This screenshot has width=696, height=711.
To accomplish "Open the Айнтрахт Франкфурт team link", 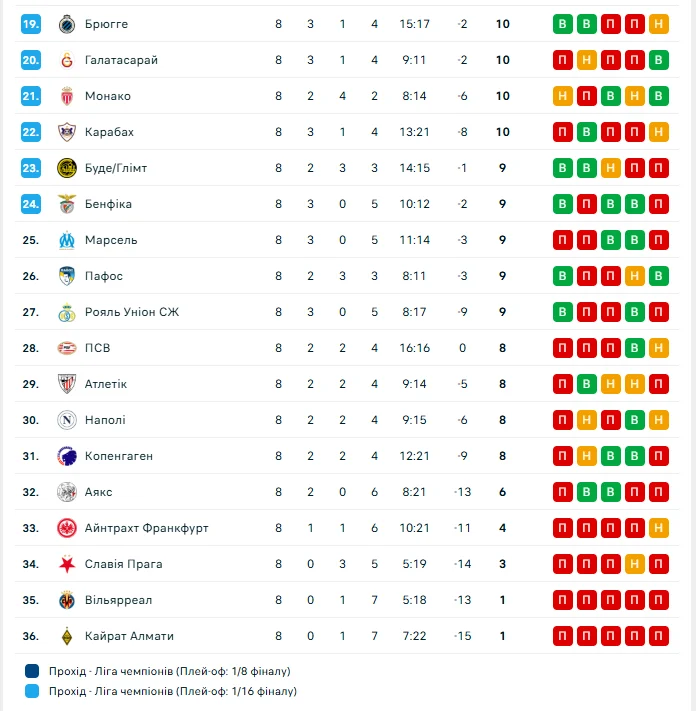I will point(146,528).
